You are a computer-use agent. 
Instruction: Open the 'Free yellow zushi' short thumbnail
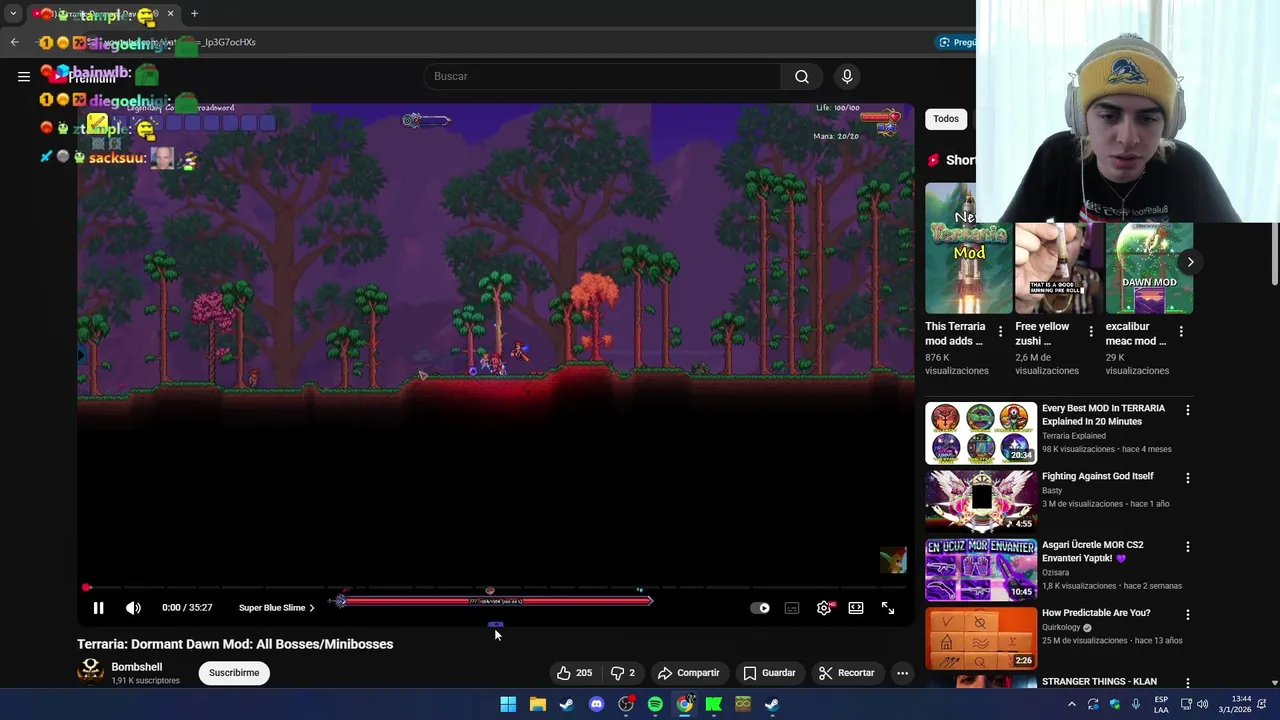coord(1058,268)
